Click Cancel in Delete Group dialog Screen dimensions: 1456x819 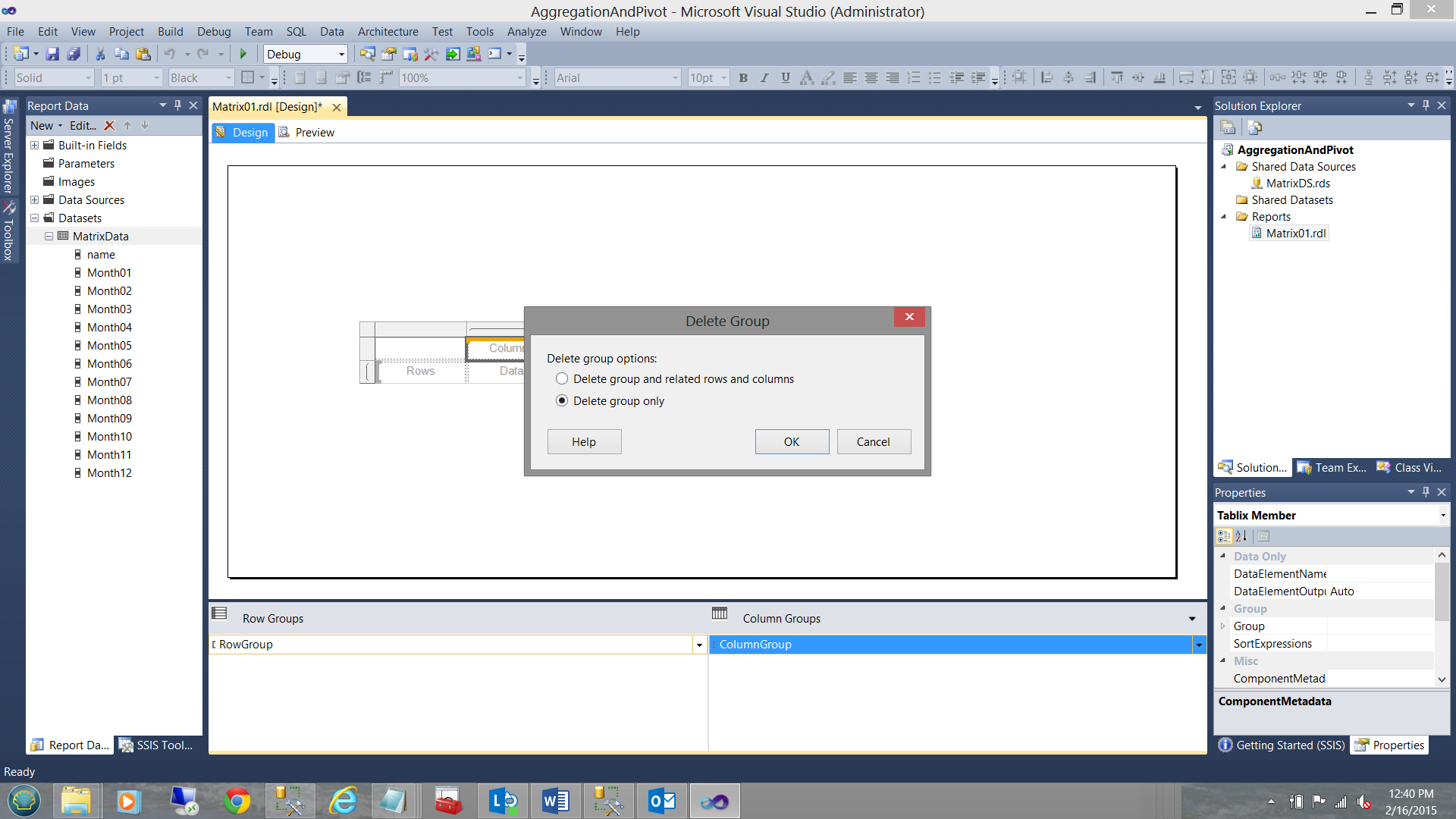pos(873,442)
